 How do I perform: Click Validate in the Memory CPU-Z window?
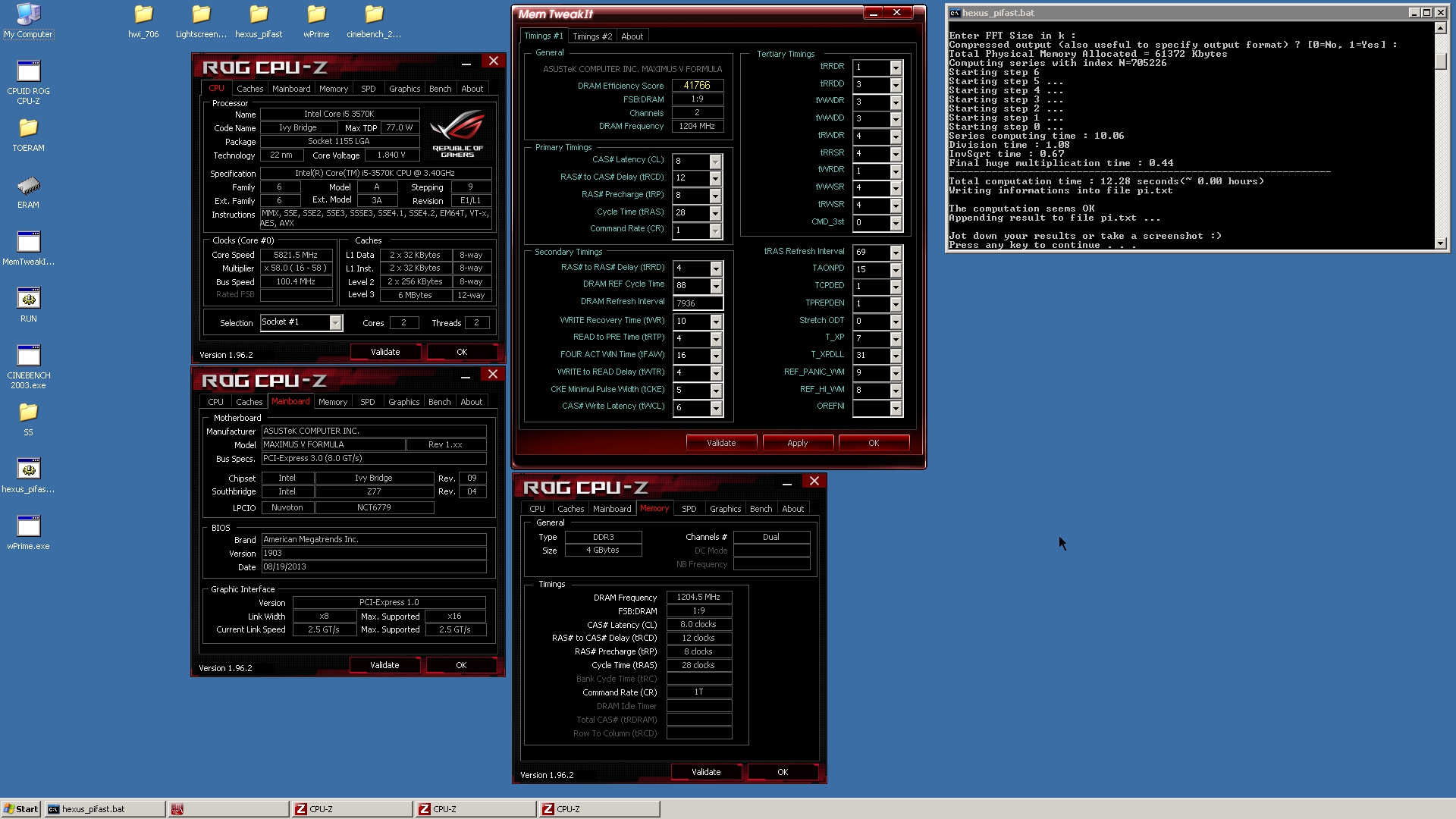point(706,772)
